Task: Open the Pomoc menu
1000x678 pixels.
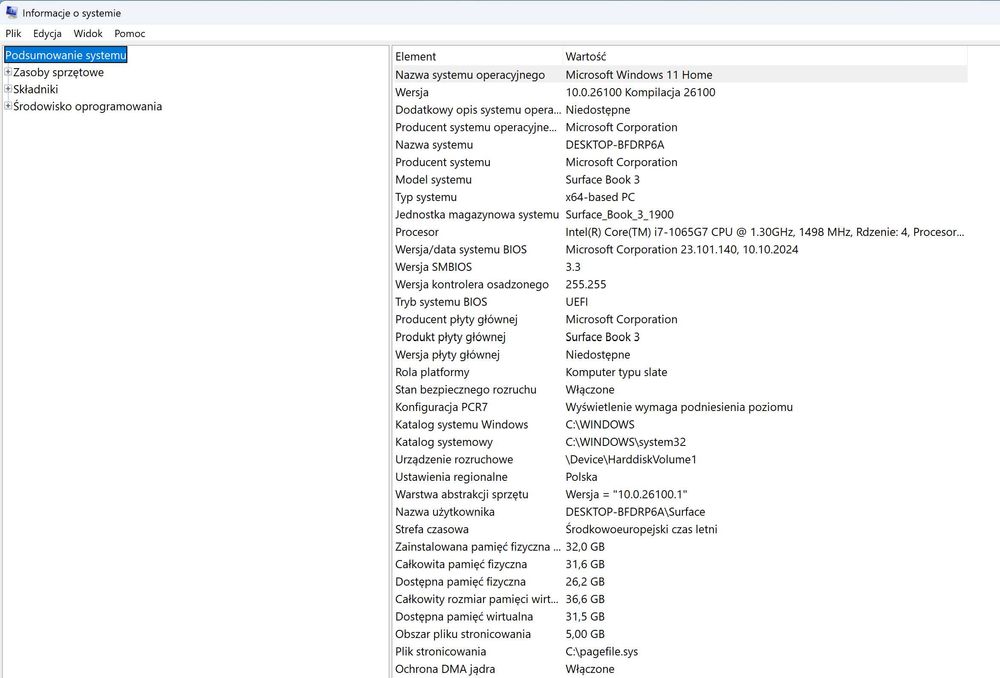Action: point(129,33)
